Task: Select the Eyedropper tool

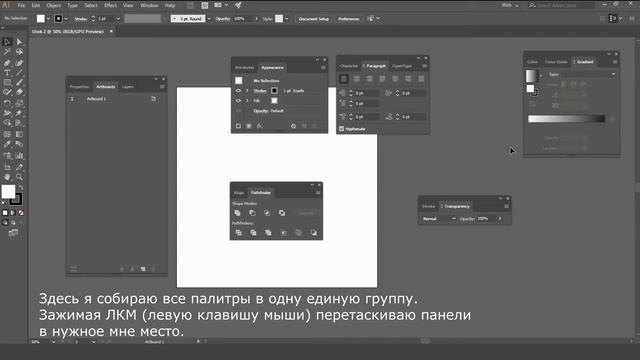Action: (7, 144)
